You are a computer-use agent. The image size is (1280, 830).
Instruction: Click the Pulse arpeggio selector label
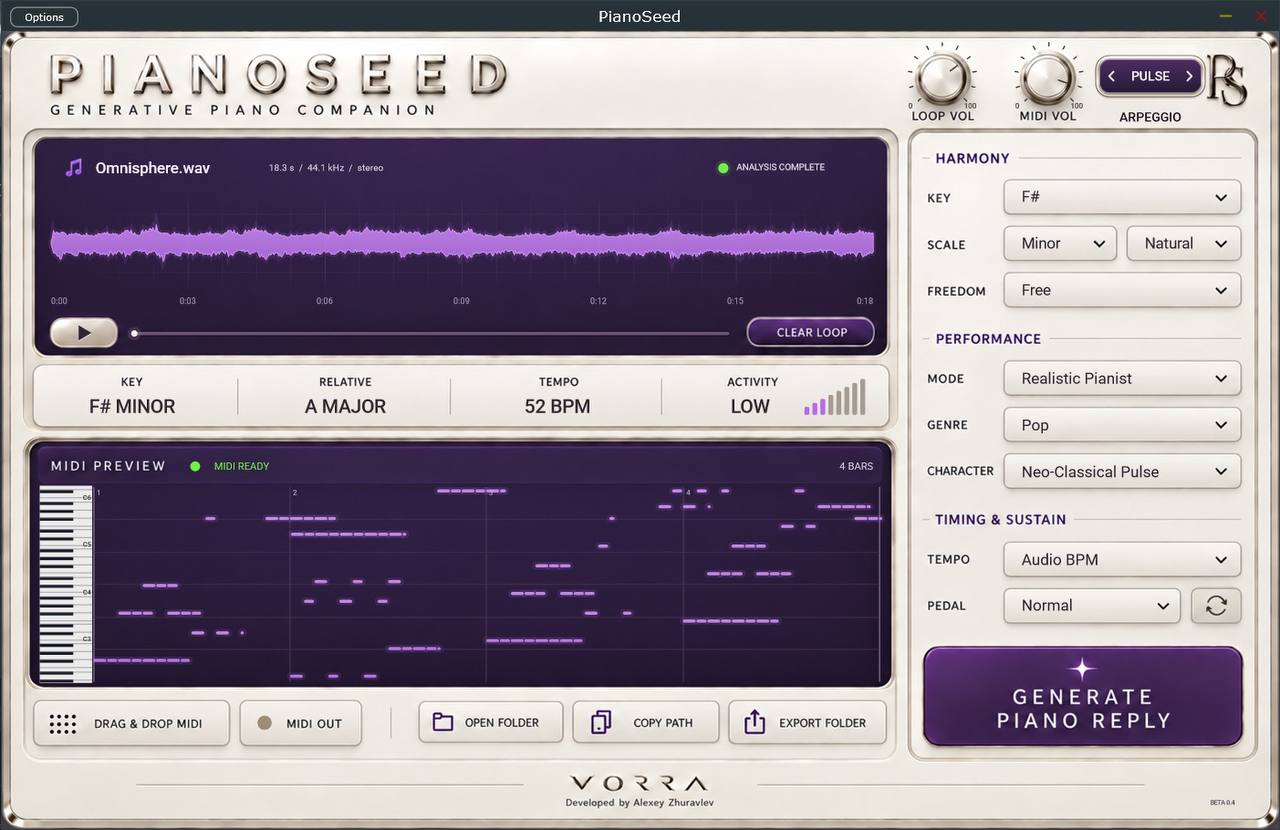[x=1150, y=76]
